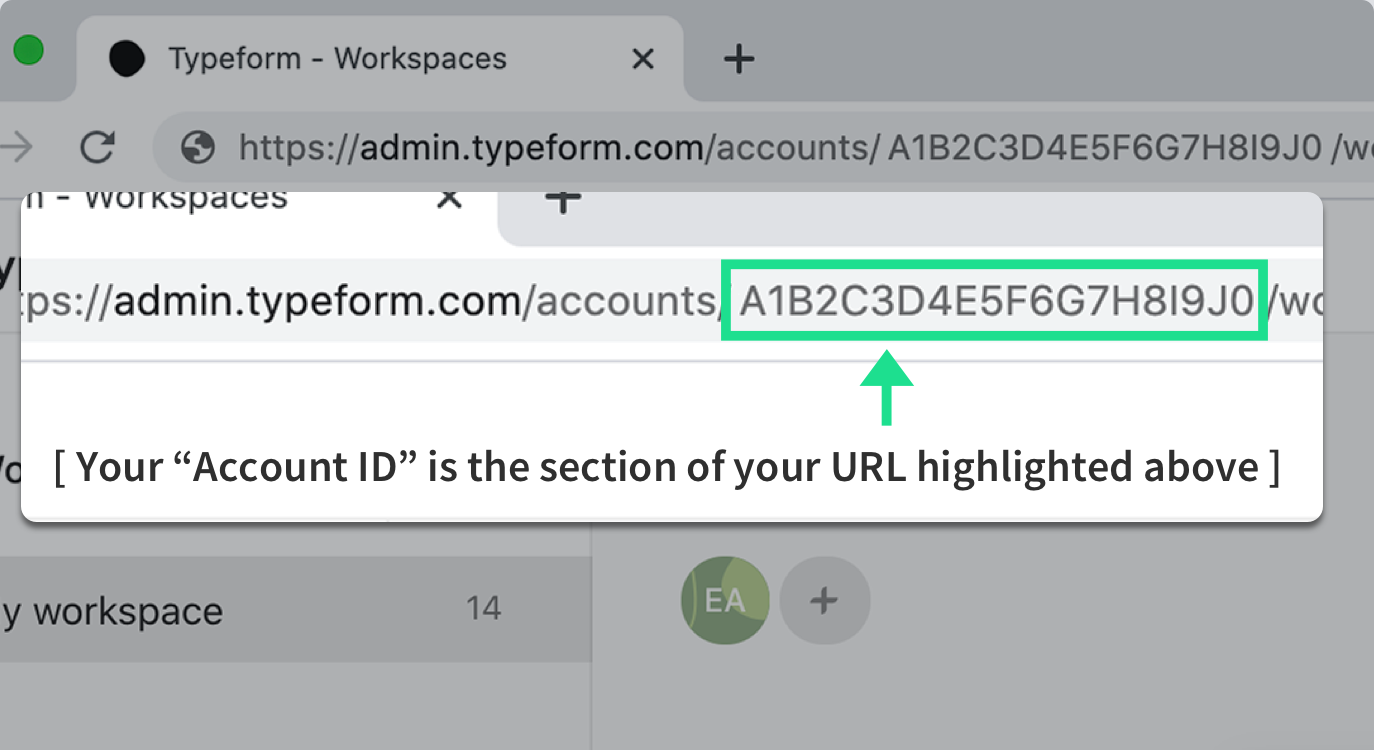The height and width of the screenshot is (750, 1374).
Task: Click the account ID A1B2C3D4E5F6G7H8I9J0 in zoomed URL
Action: [996, 299]
